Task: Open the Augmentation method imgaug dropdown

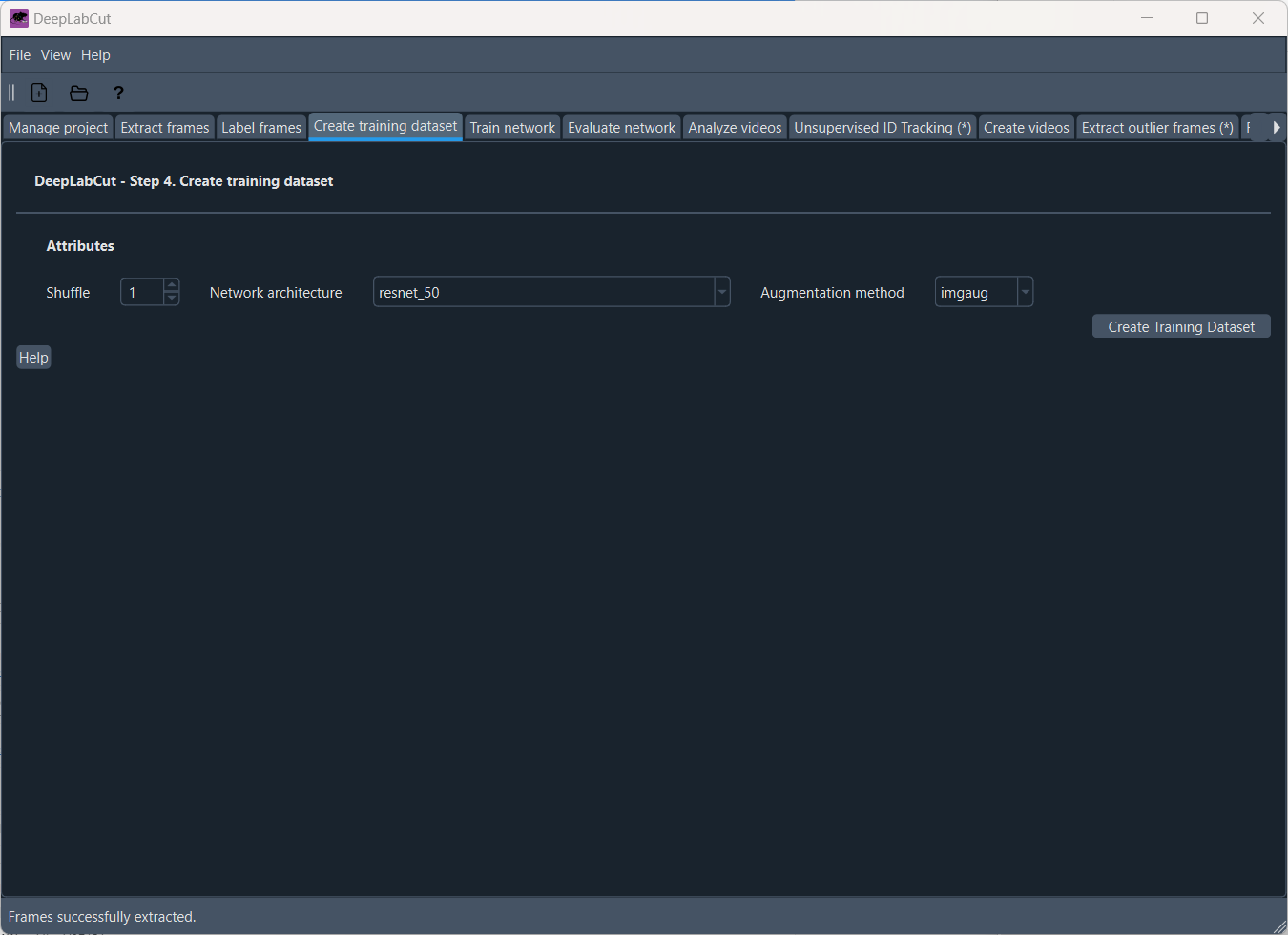Action: point(984,292)
